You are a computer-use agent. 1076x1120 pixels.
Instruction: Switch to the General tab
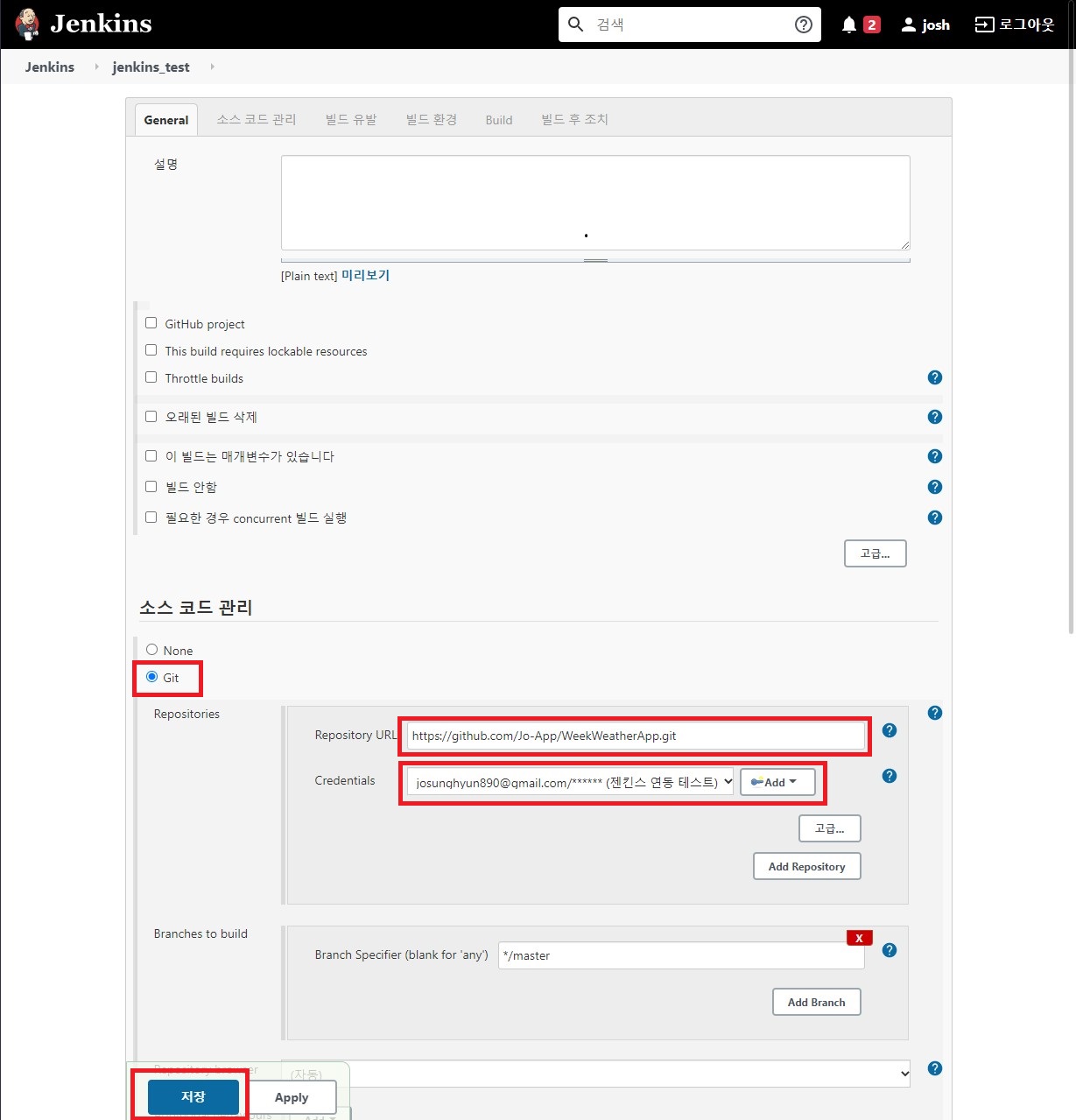point(166,120)
